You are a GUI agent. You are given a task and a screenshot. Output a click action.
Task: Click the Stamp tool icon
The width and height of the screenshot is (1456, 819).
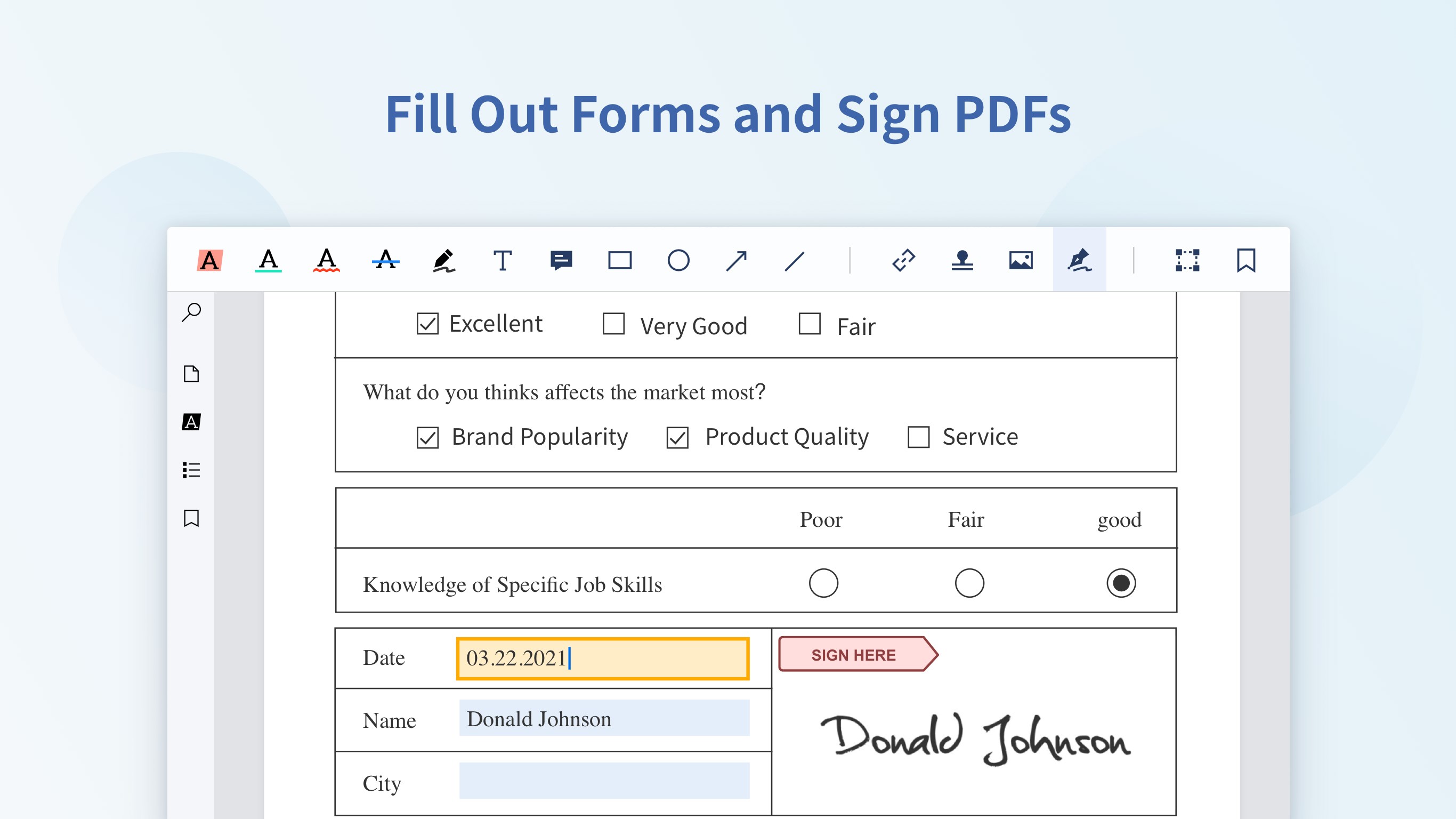[960, 262]
